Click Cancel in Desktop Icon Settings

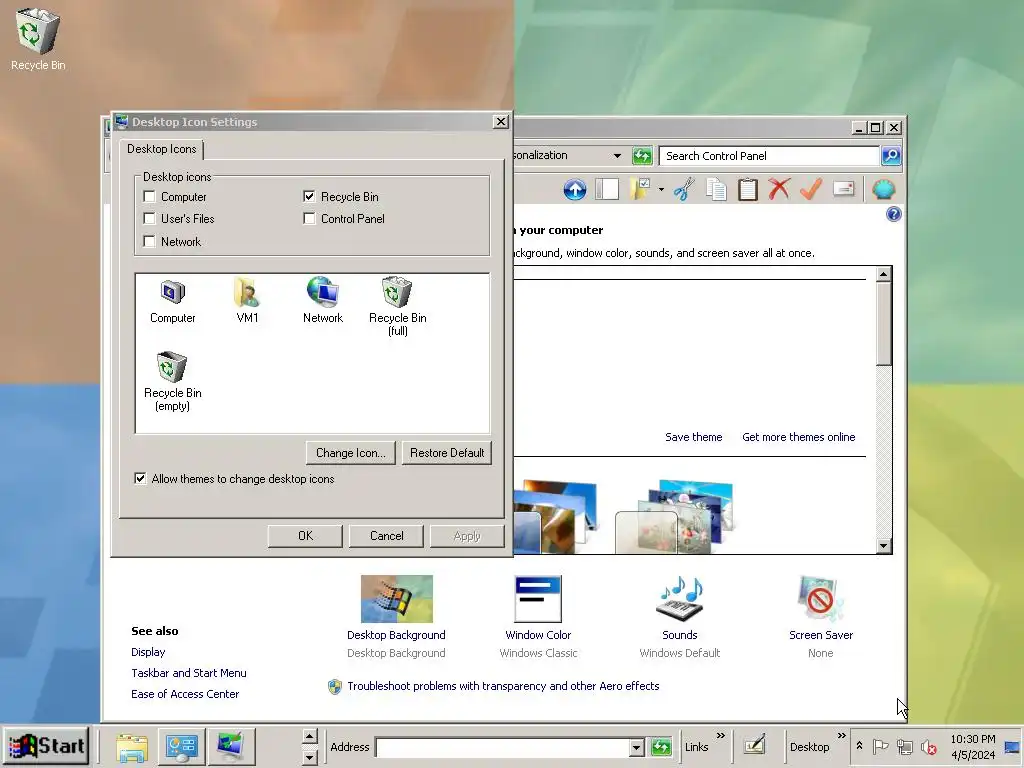[x=387, y=536]
